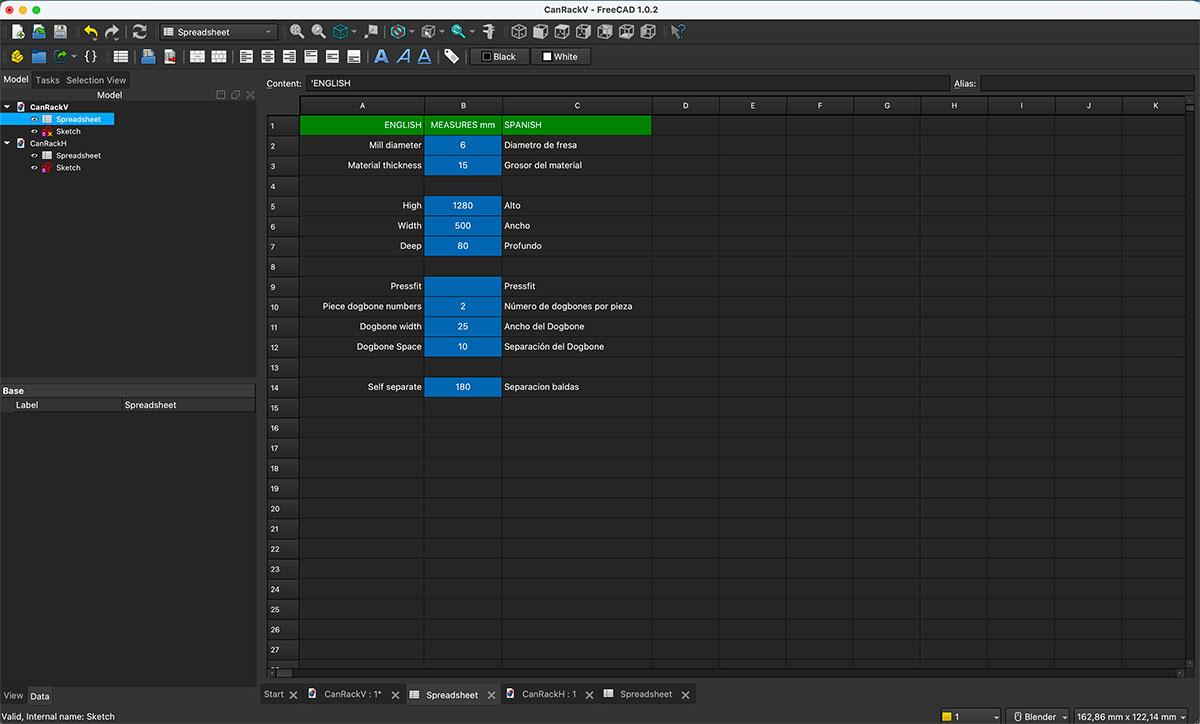Click the blue Create Group folder icon

coord(39,57)
